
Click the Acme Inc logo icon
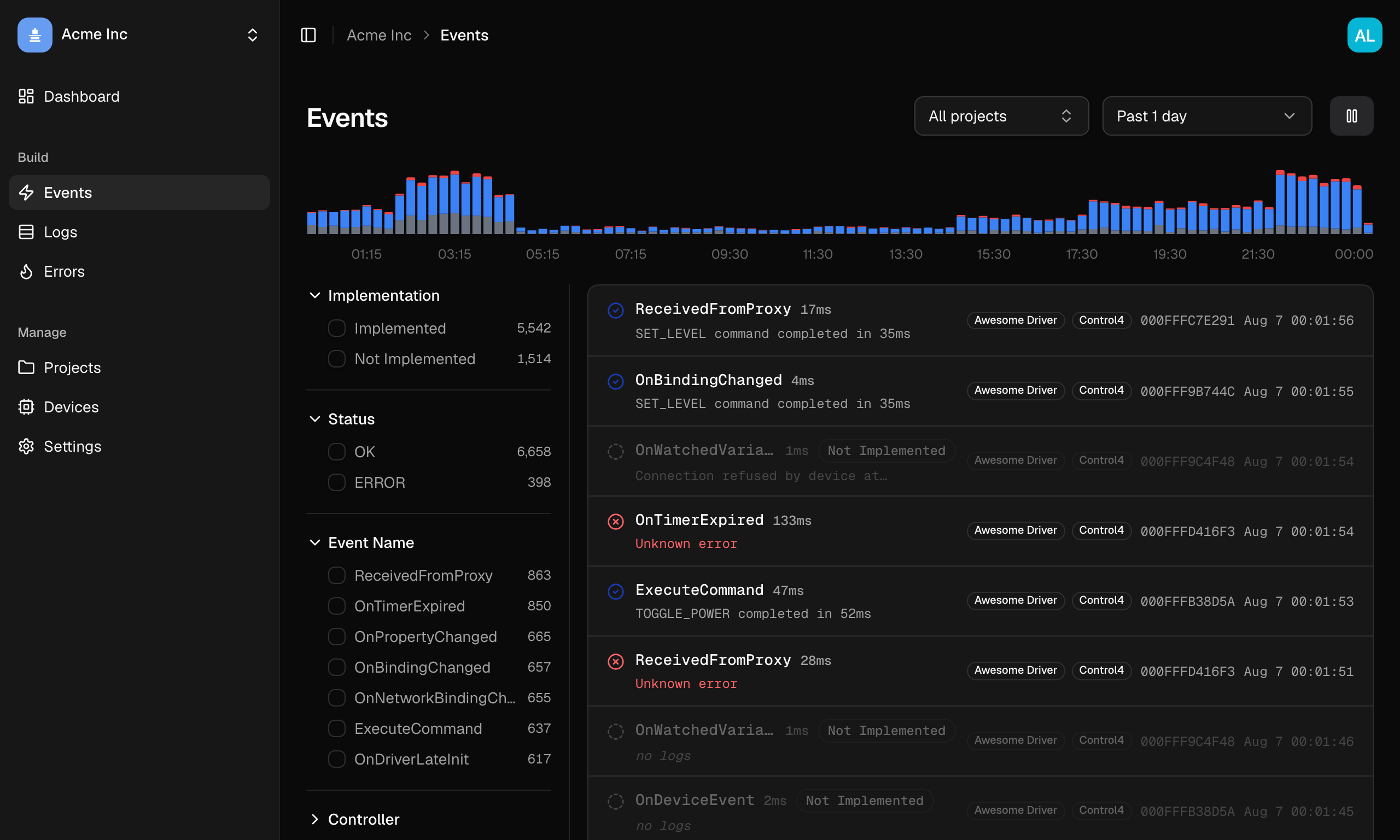pyautogui.click(x=34, y=34)
